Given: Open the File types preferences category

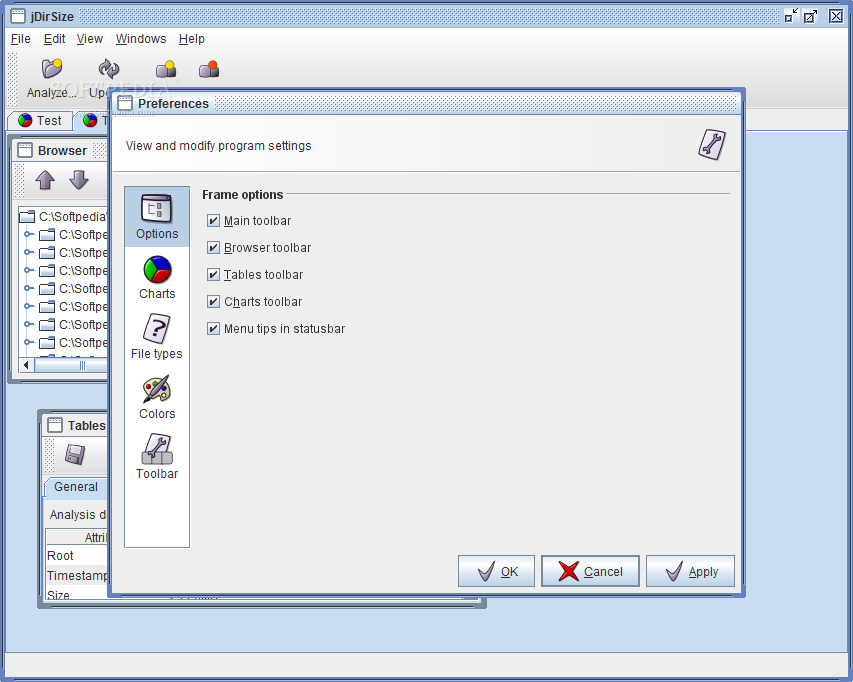Looking at the screenshot, I should [x=157, y=337].
